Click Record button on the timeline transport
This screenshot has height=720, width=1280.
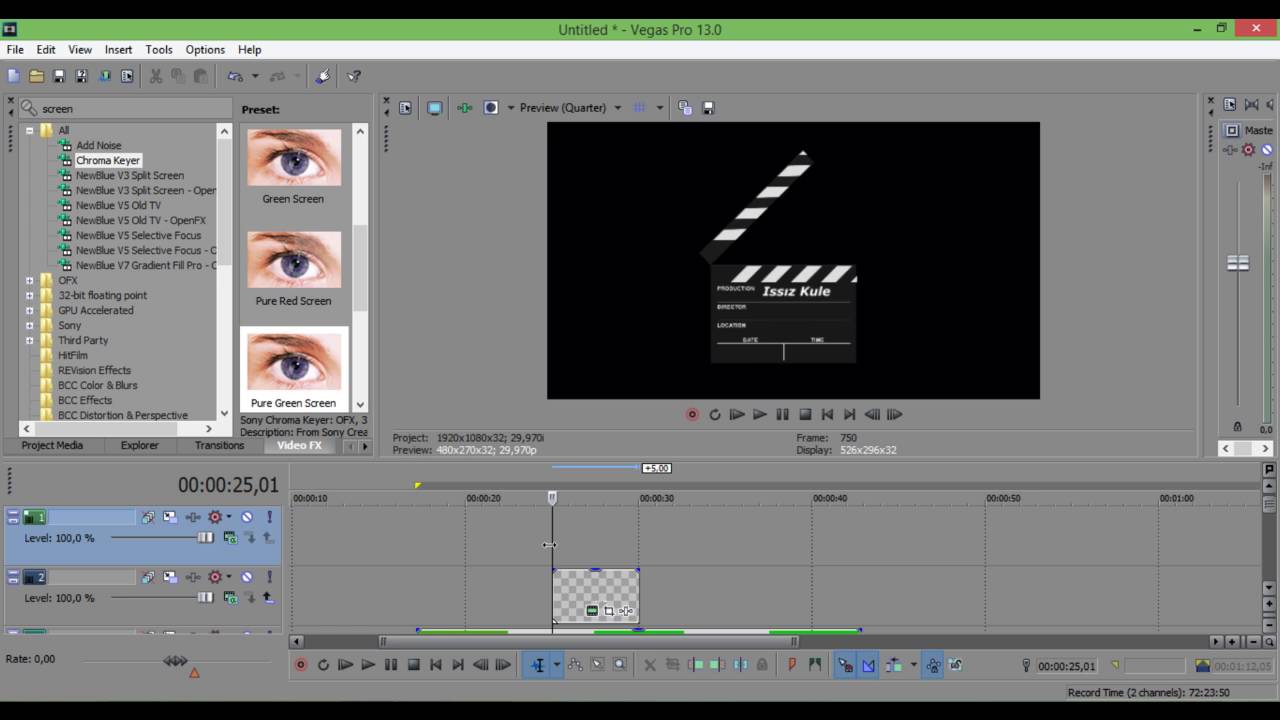(x=300, y=665)
